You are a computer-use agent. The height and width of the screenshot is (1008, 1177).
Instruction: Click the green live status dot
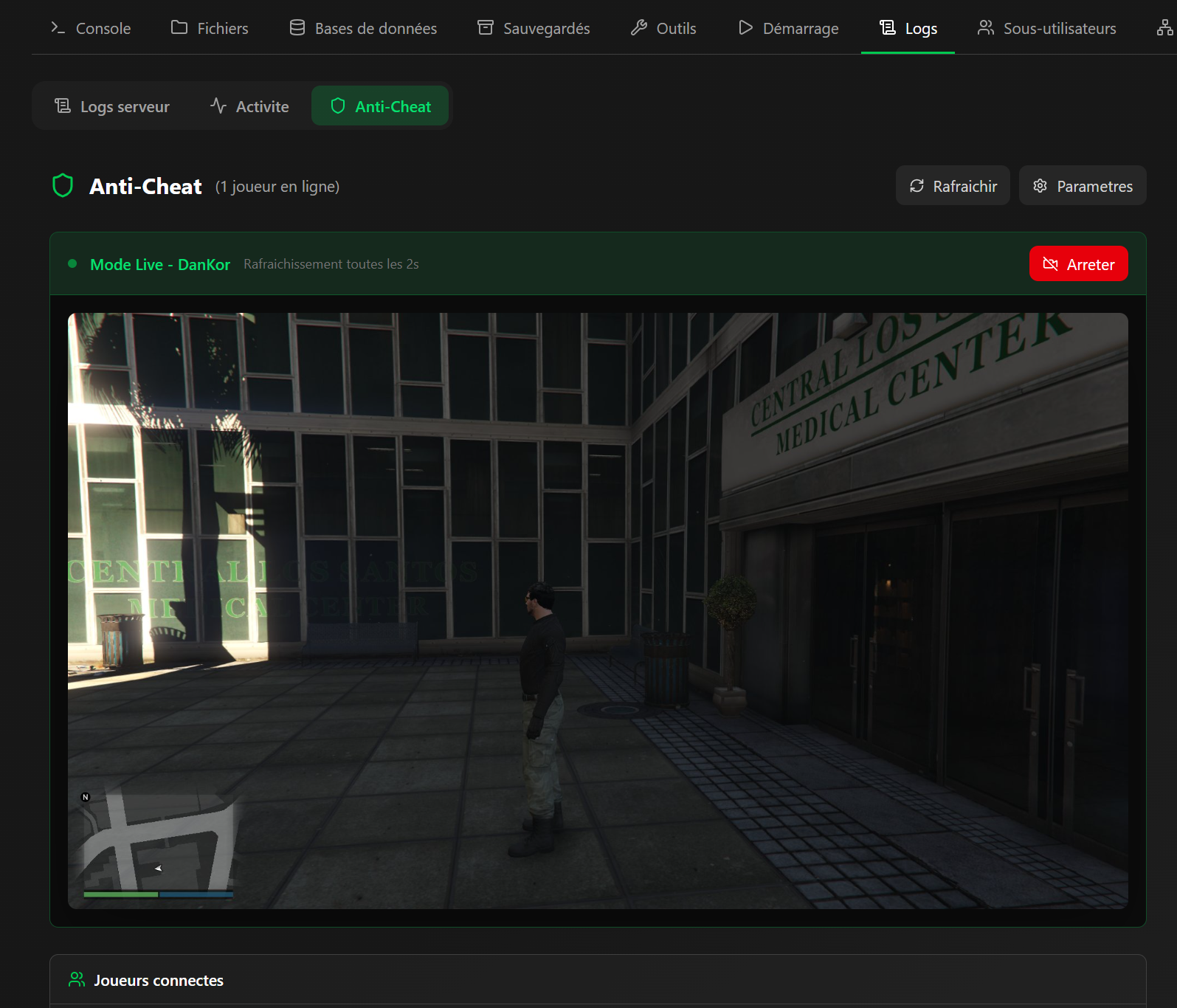[72, 263]
